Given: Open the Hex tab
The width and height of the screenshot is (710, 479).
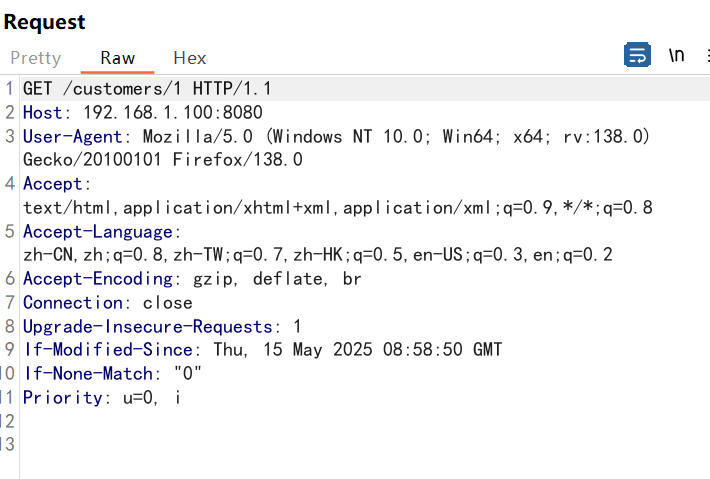Looking at the screenshot, I should (x=190, y=58).
